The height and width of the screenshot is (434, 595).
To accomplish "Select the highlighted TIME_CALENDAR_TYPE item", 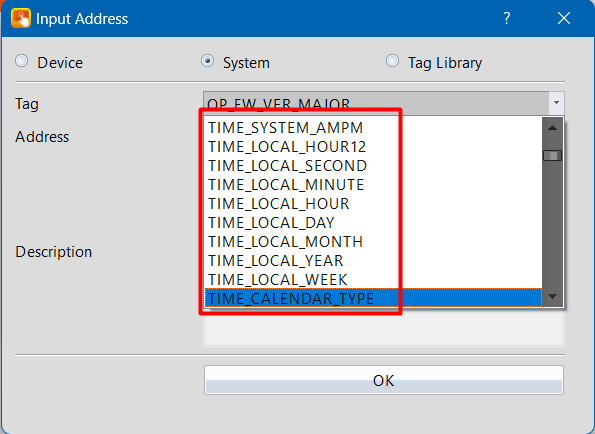I will tap(373, 298).
